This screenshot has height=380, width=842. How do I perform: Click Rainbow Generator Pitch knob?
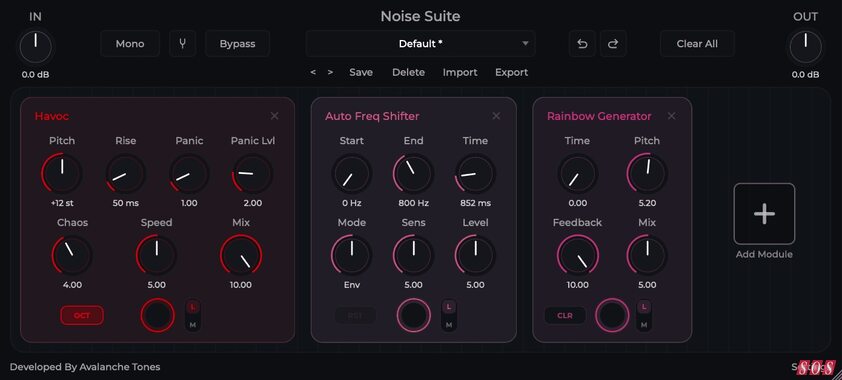[x=647, y=173]
